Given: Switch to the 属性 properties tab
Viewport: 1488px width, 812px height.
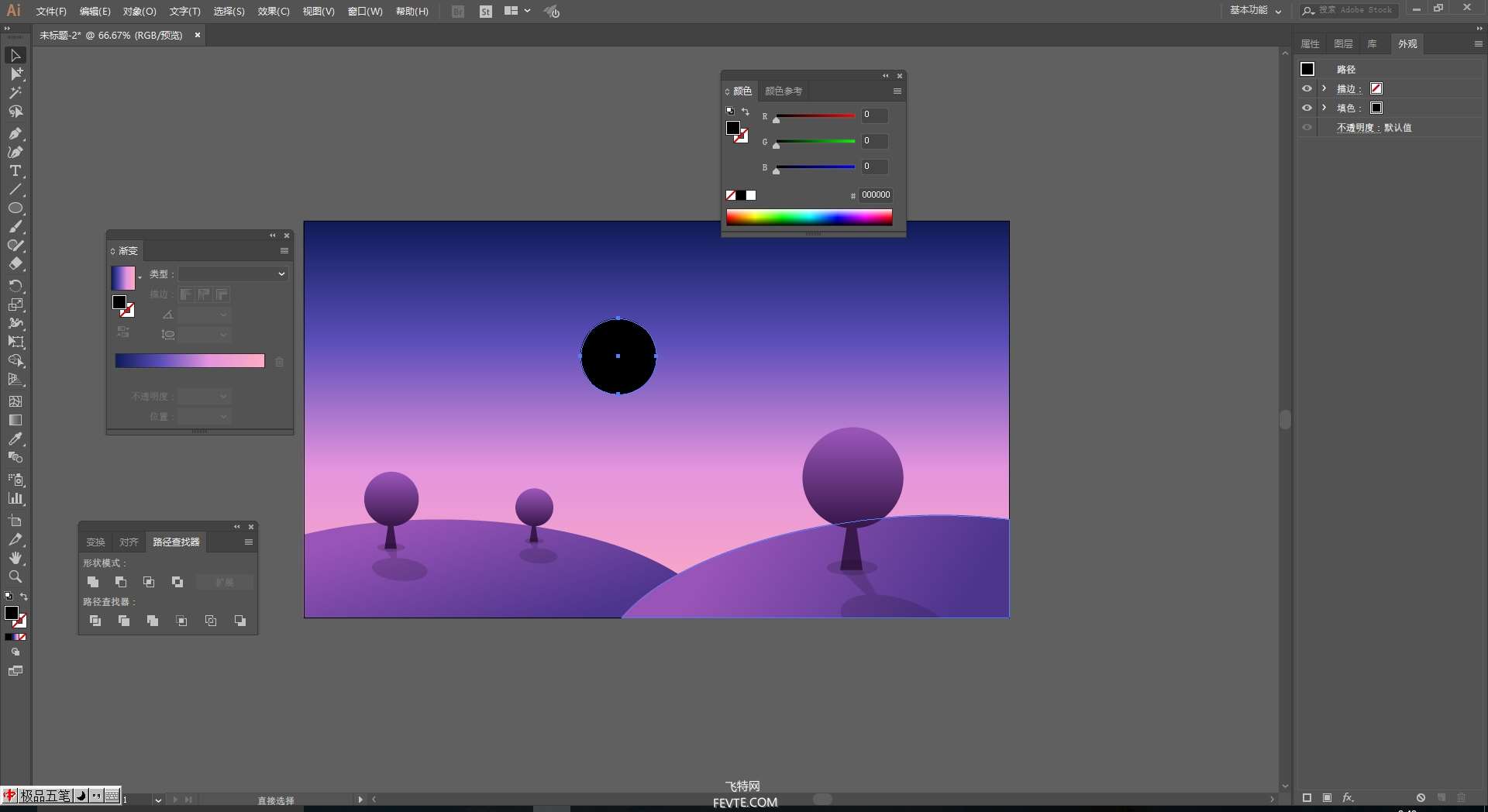Looking at the screenshot, I should pyautogui.click(x=1310, y=43).
